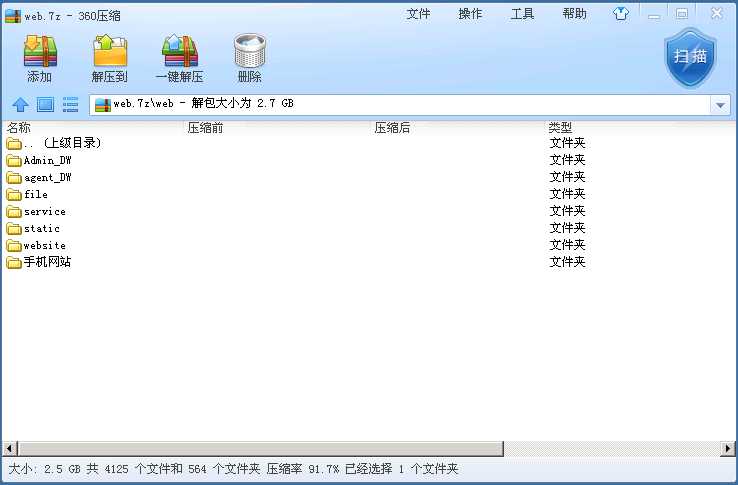Click the 'file' folder name

point(36,194)
